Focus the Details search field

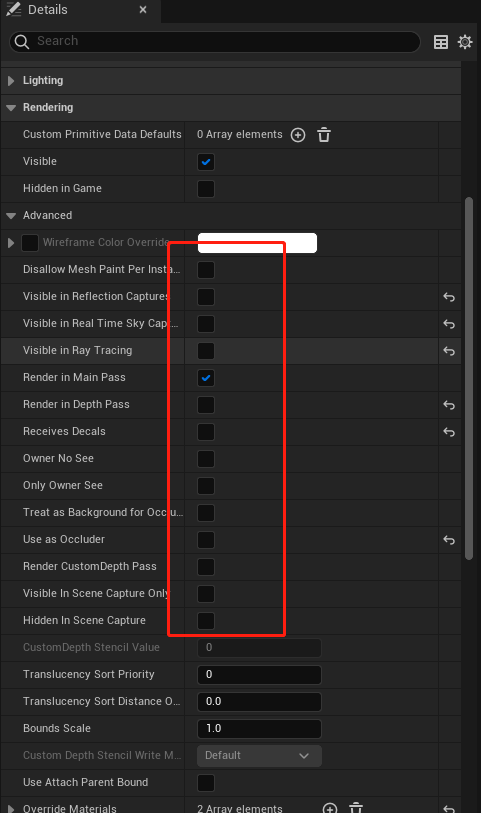tap(215, 41)
